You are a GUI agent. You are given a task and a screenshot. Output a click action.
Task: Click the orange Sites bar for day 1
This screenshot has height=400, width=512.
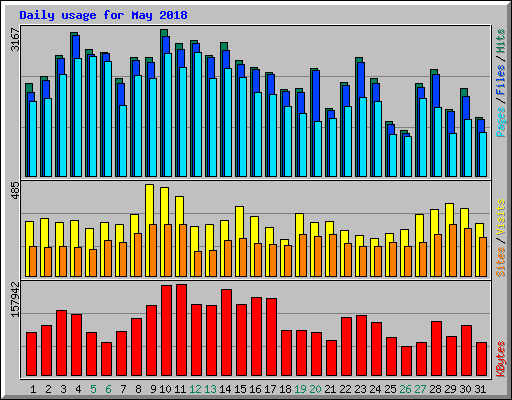[x=33, y=261]
